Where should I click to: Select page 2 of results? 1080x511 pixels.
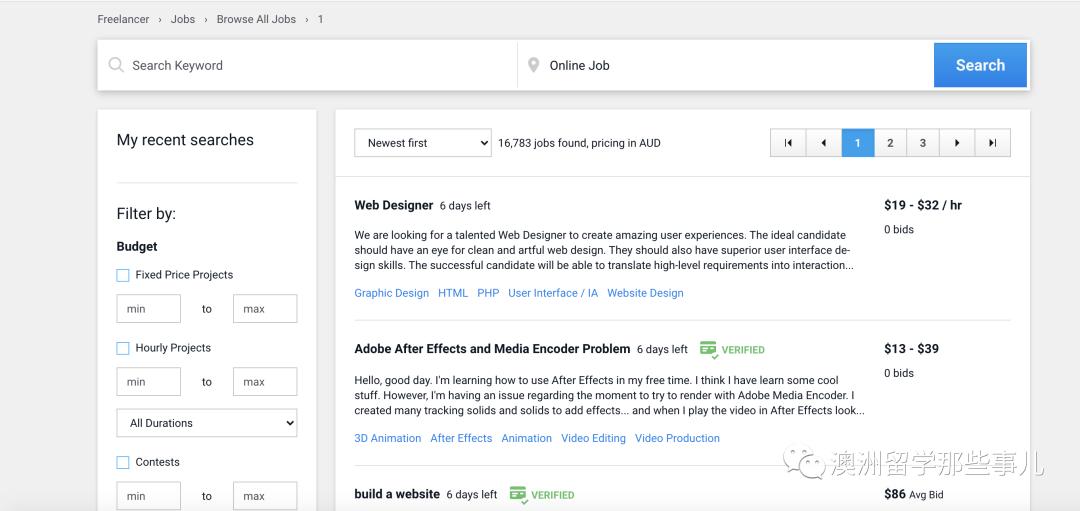click(890, 143)
